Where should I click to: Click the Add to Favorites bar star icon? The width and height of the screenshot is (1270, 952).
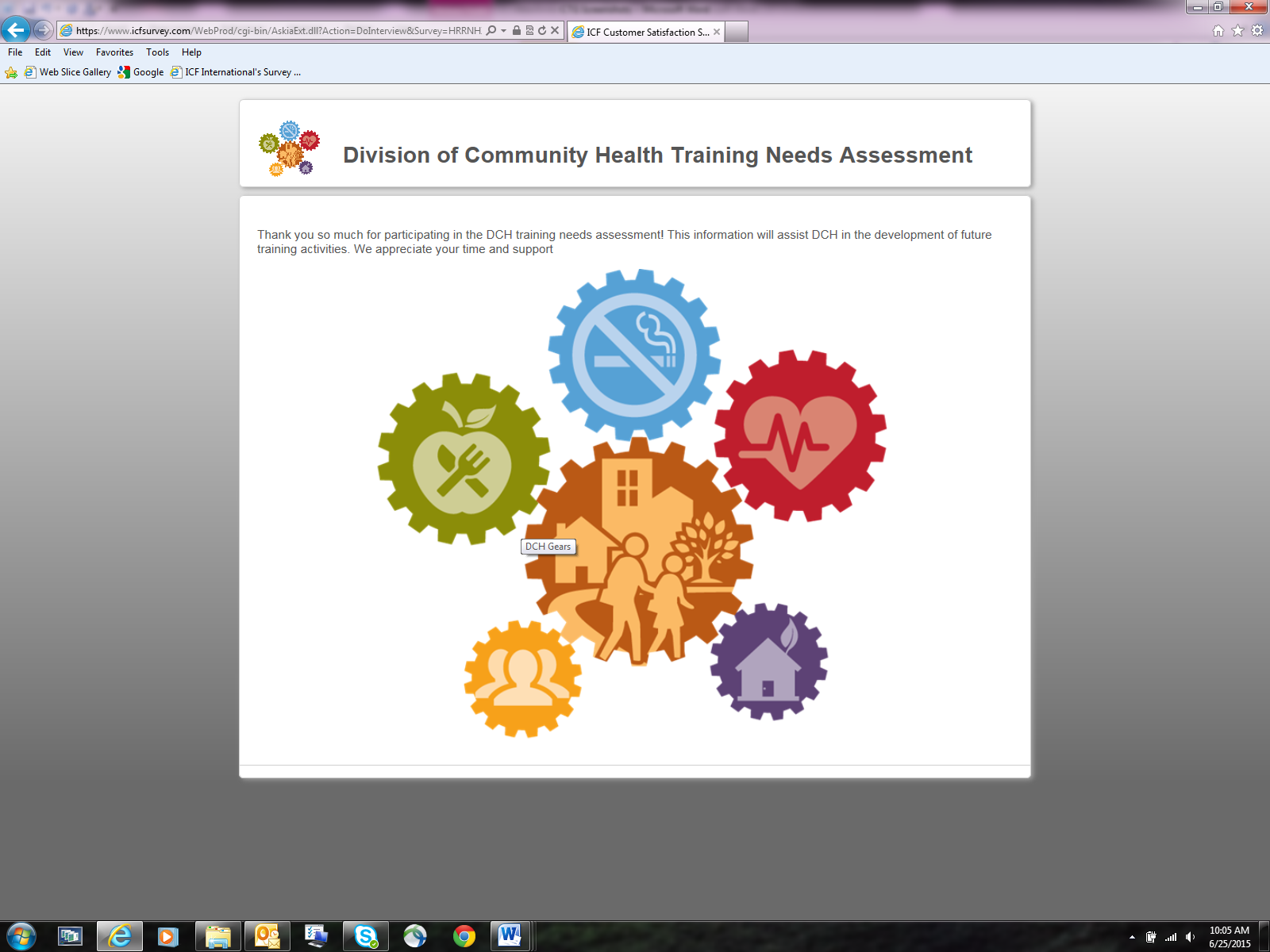pos(11,72)
